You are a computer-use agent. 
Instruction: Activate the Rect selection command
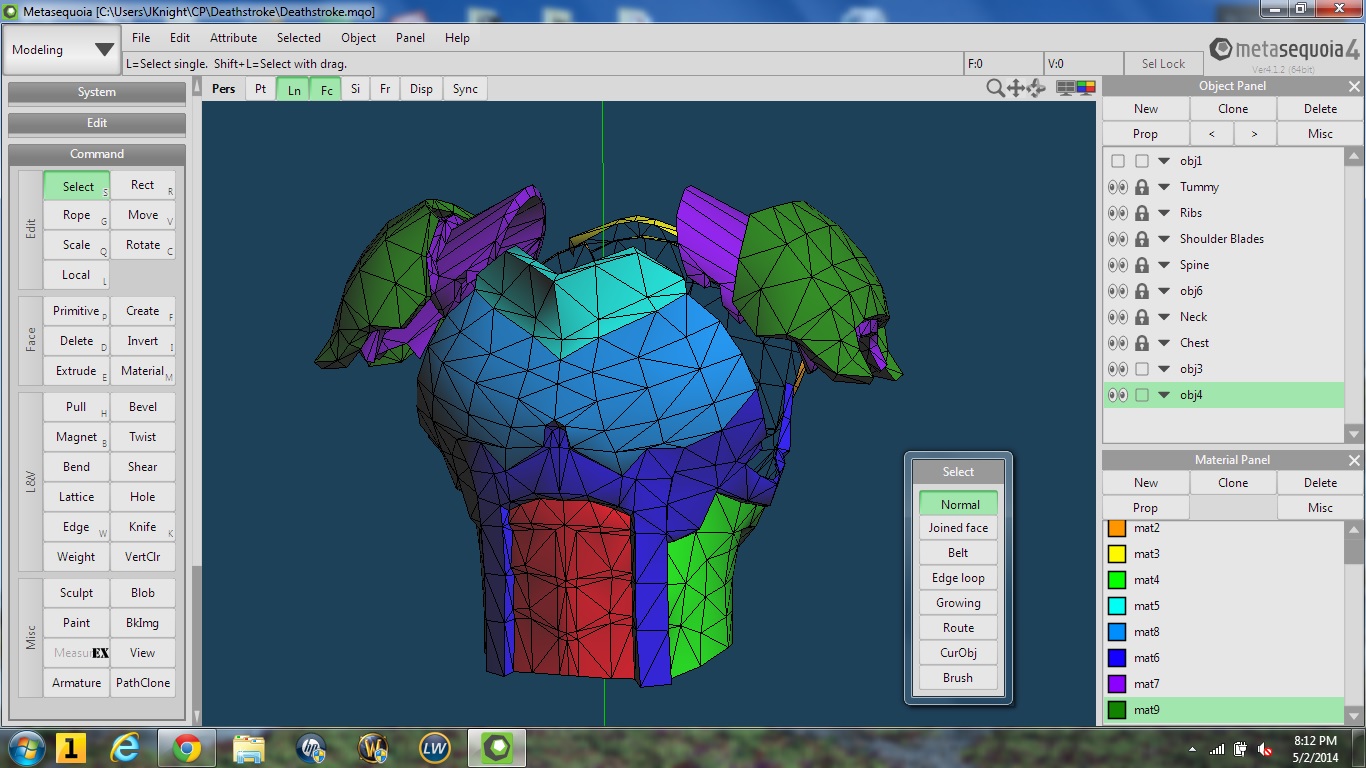point(143,185)
